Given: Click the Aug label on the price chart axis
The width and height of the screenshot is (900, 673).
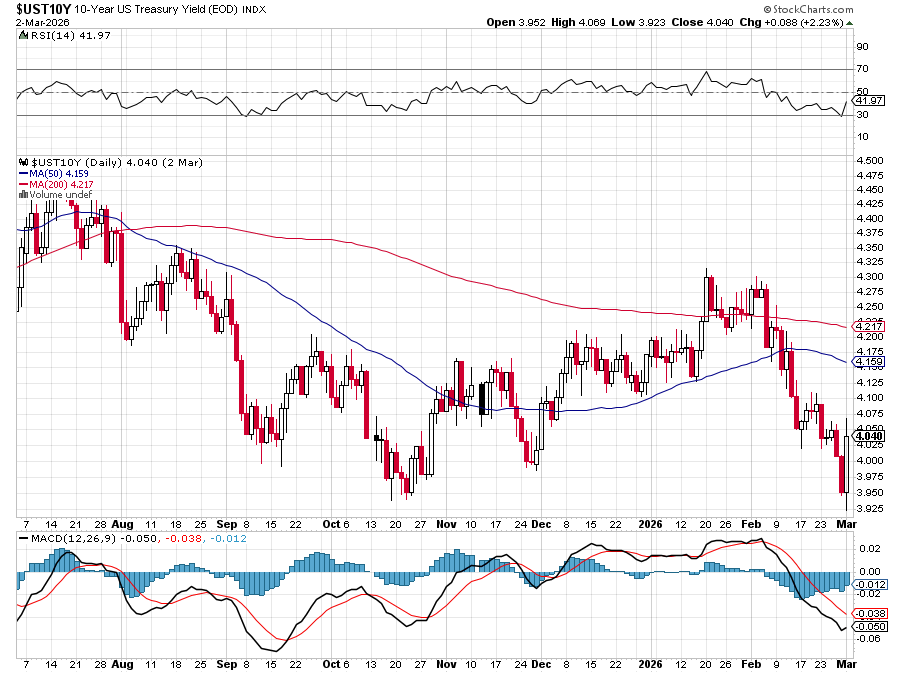Looking at the screenshot, I should pos(122,523).
